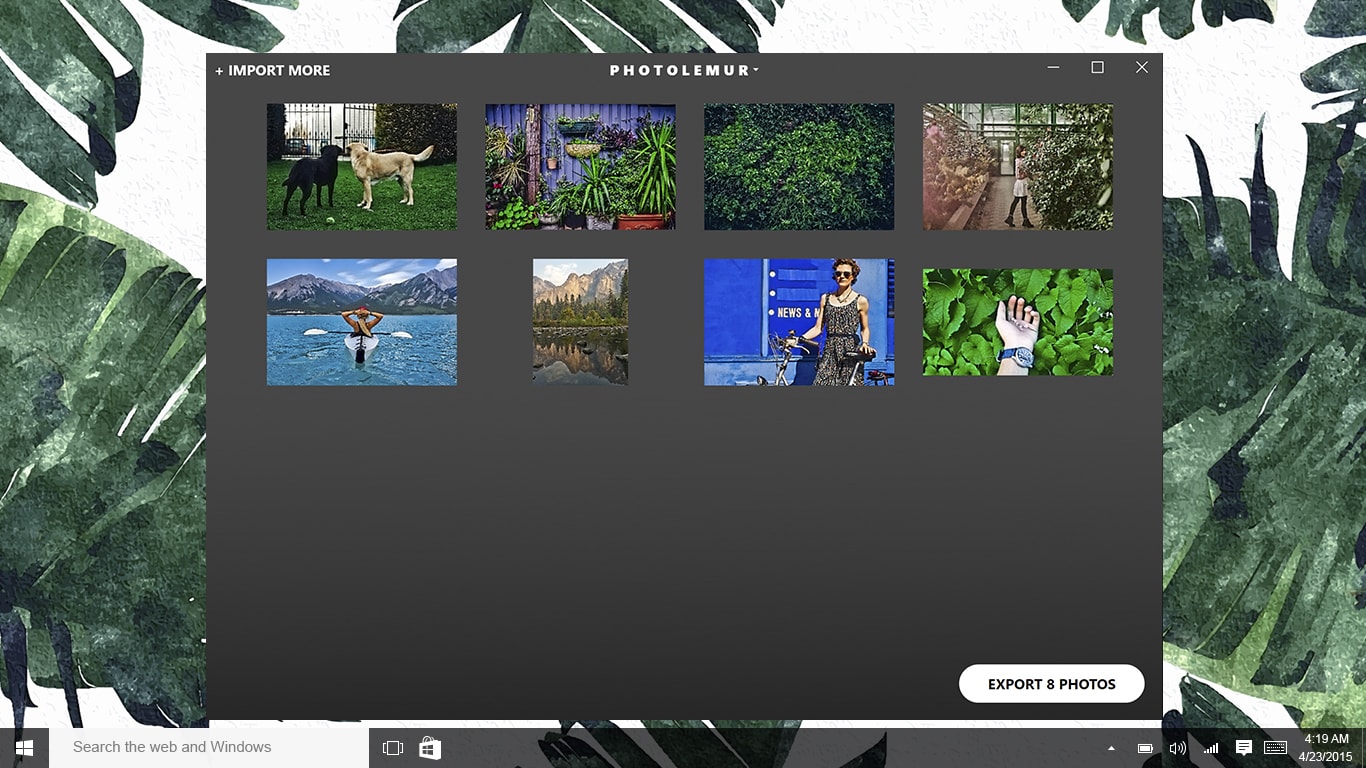
Task: Click the battery status icon
Action: pyautogui.click(x=1143, y=747)
